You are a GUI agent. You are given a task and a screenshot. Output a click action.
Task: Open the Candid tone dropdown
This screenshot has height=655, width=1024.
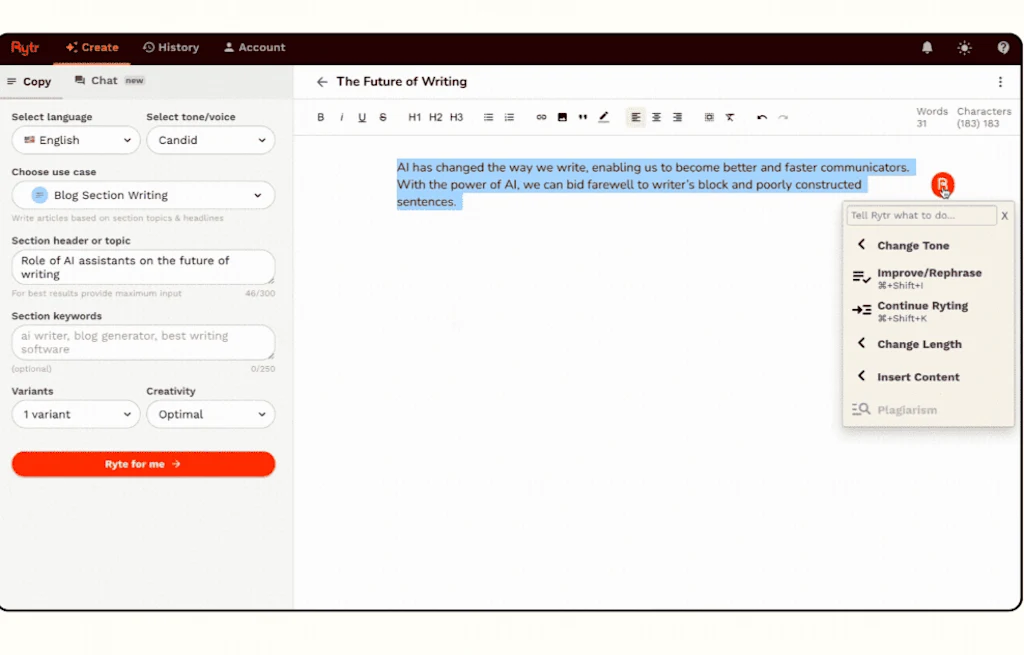tap(210, 140)
